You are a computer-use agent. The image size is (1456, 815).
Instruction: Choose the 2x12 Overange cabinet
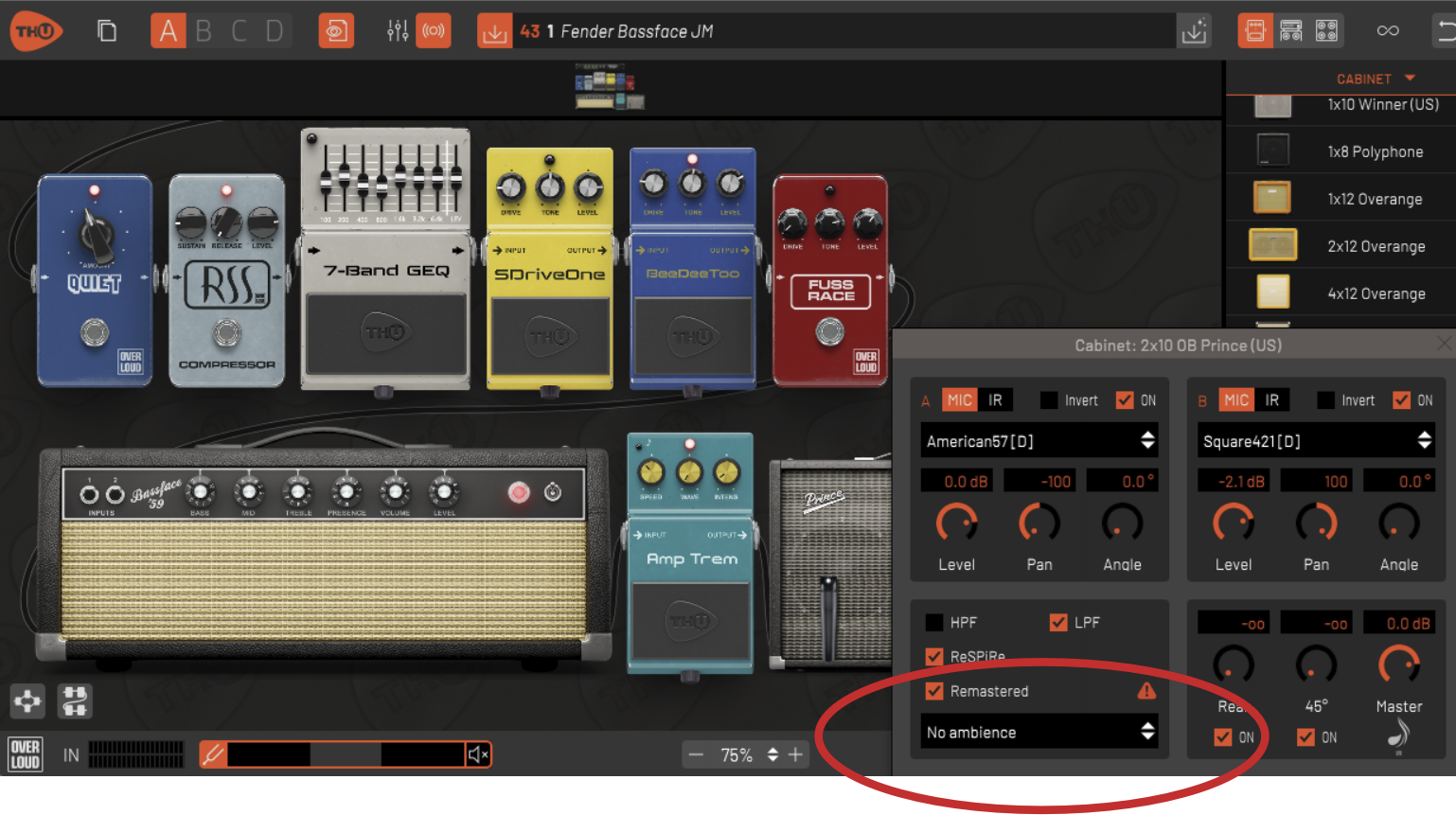1341,245
